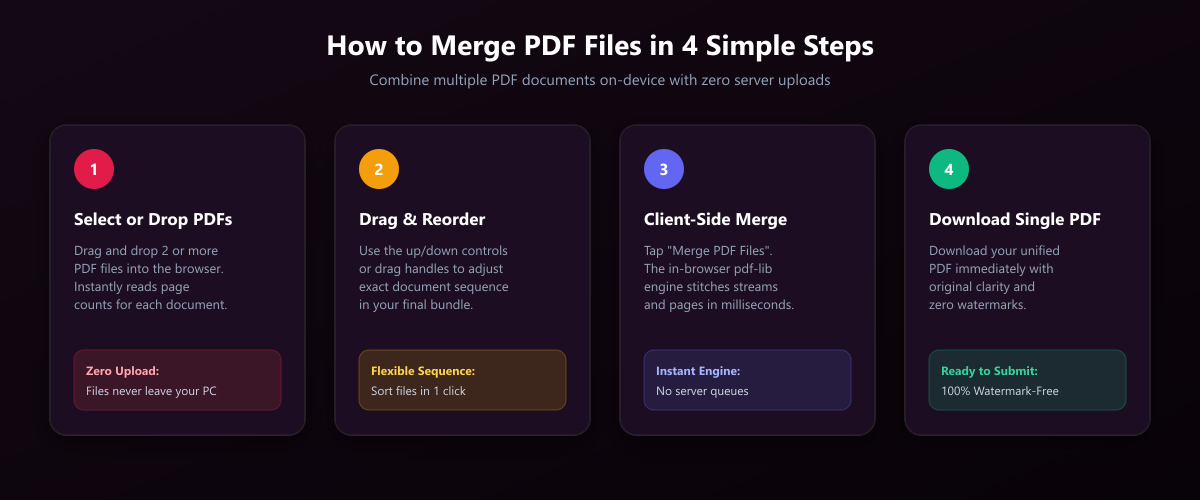
Task: Click the step 3 description mentioning pdf-lib engine
Action: pyautogui.click(x=719, y=277)
